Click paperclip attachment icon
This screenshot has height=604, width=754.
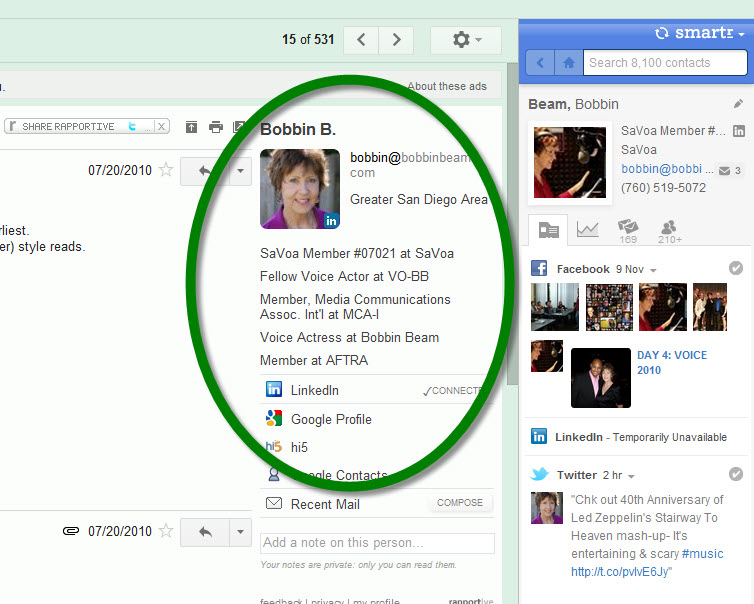pyautogui.click(x=71, y=531)
